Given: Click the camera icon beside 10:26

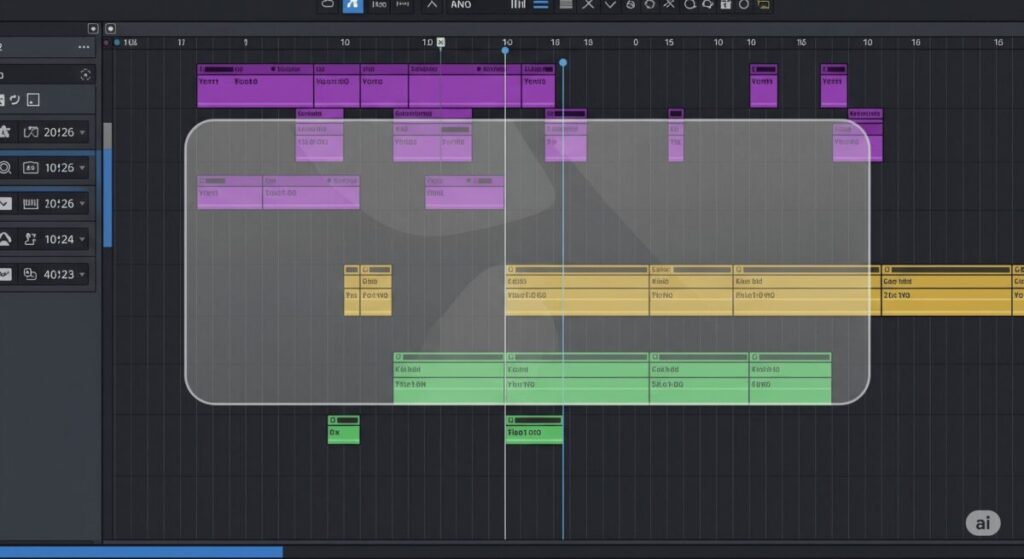Looking at the screenshot, I should pos(31,168).
